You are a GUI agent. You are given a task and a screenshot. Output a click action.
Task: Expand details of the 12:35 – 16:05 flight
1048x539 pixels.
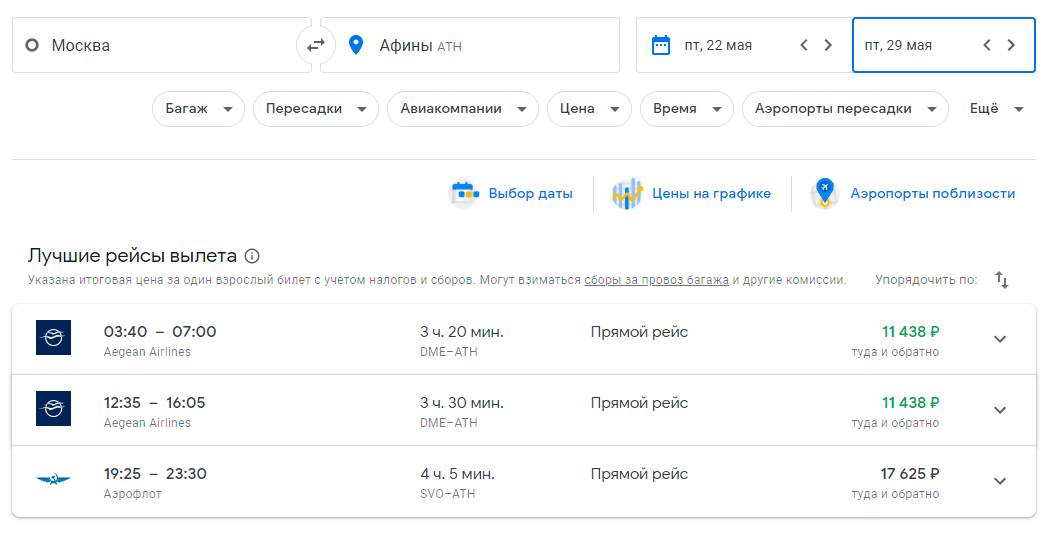click(1000, 410)
